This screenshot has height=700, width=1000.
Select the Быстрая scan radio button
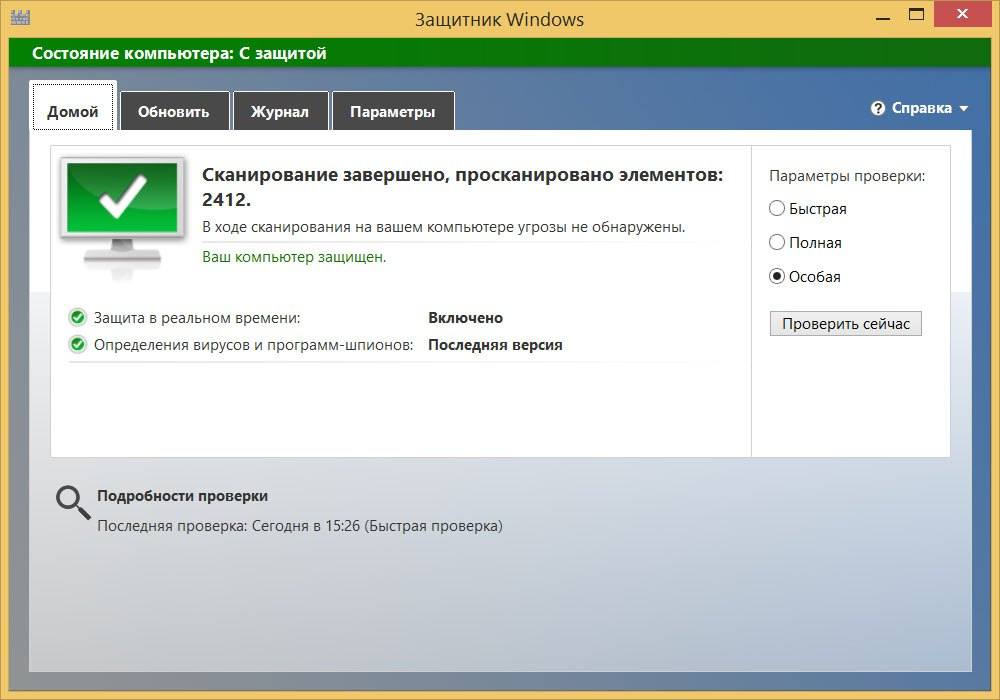(776, 208)
